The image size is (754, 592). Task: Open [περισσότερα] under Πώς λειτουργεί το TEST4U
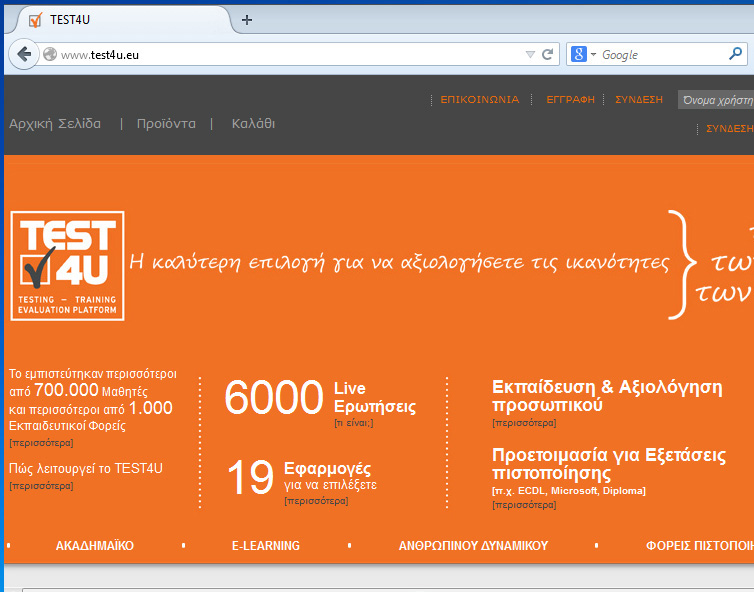coord(41,486)
